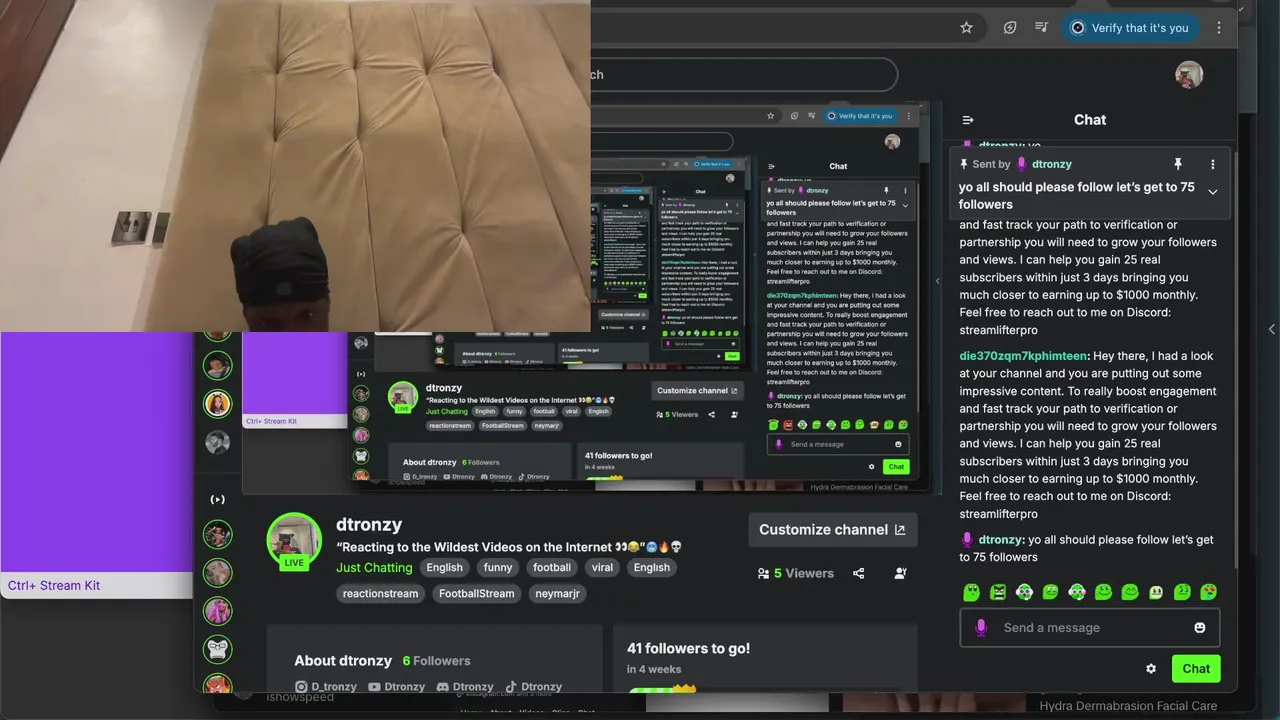The width and height of the screenshot is (1280, 720).
Task: Pick the seventh happy green emote
Action: click(x=1130, y=592)
